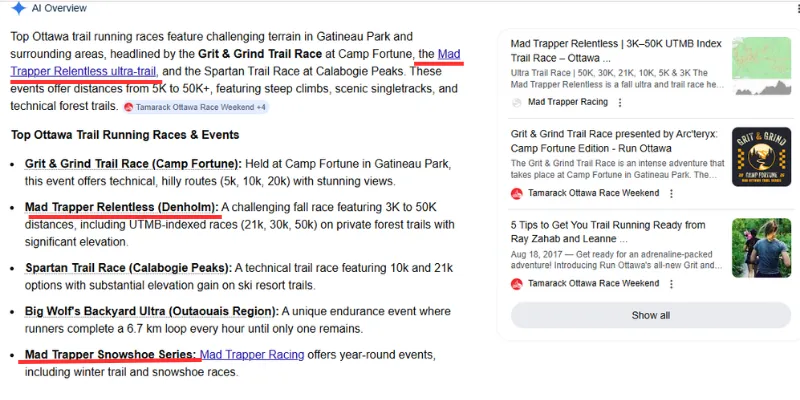Click the Mad Trapper Snowshoe Series heading
This screenshot has width=800, height=400.
pyautogui.click(x=110, y=355)
